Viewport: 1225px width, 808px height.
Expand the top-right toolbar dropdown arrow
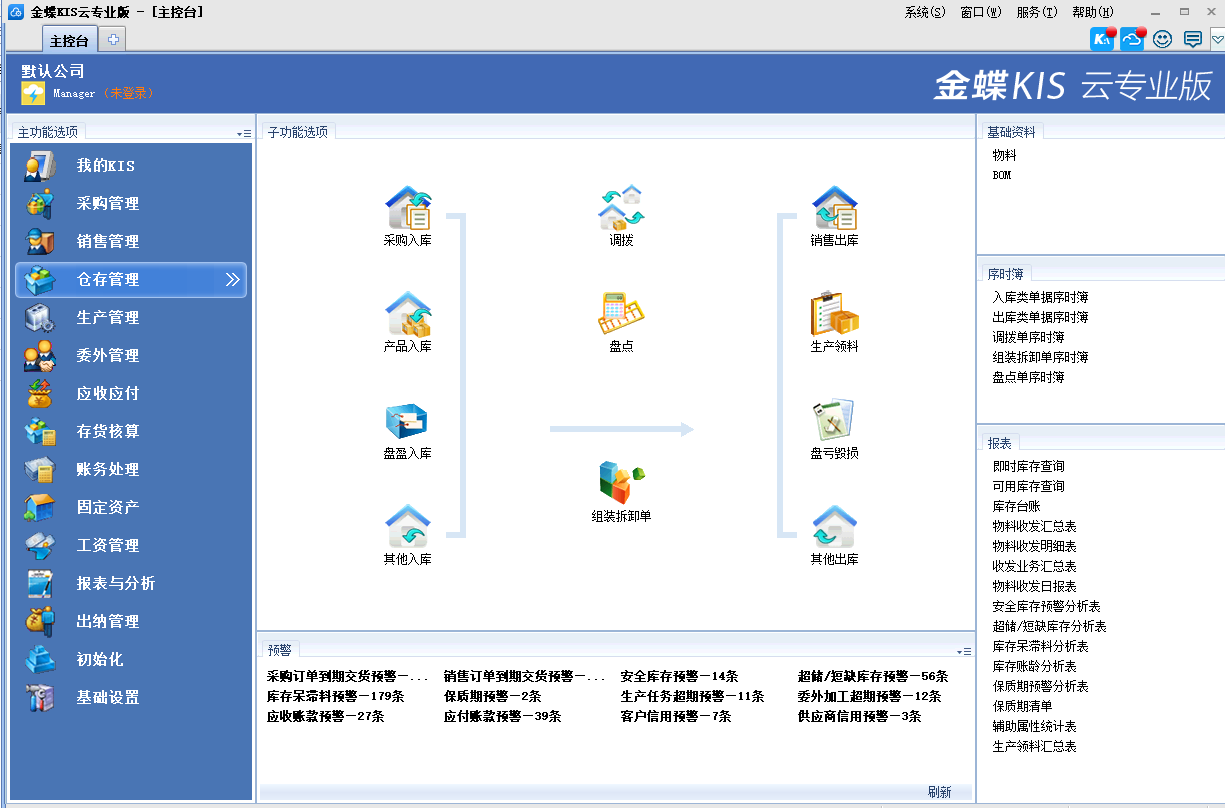1217,39
